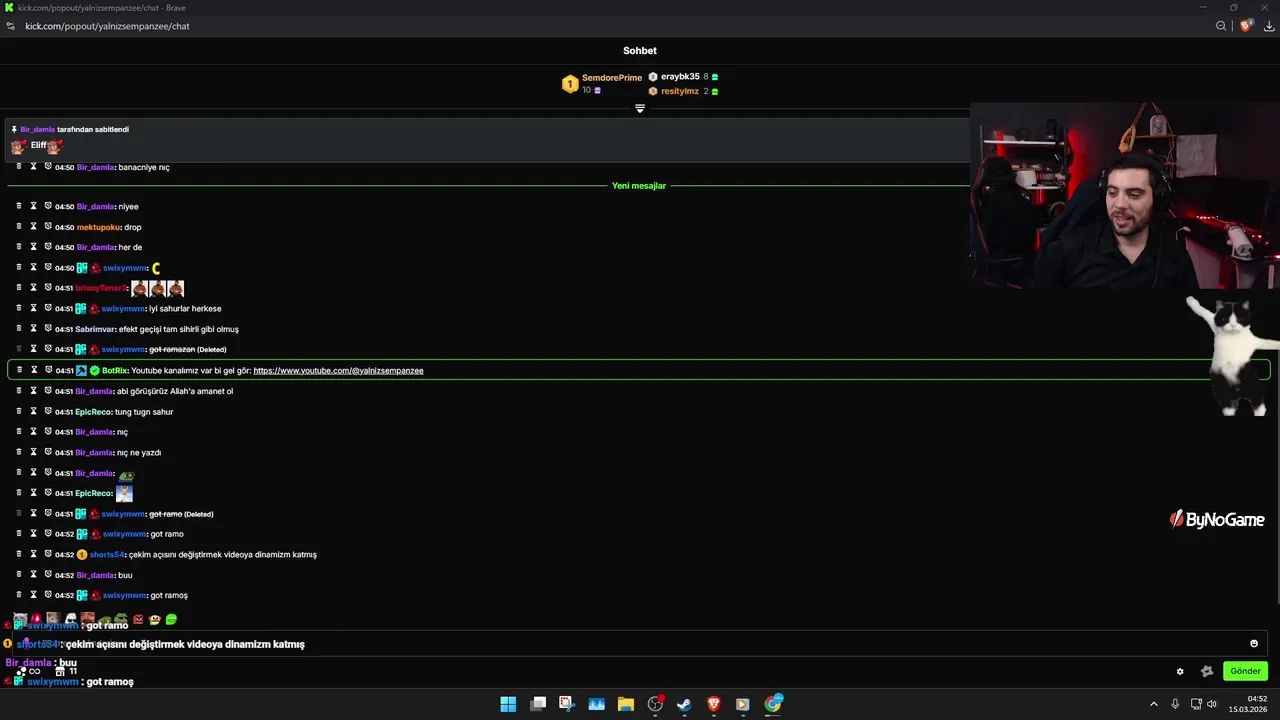
Task: Delete mektupoku's "drop" message with trash icon
Action: pyautogui.click(x=18, y=226)
